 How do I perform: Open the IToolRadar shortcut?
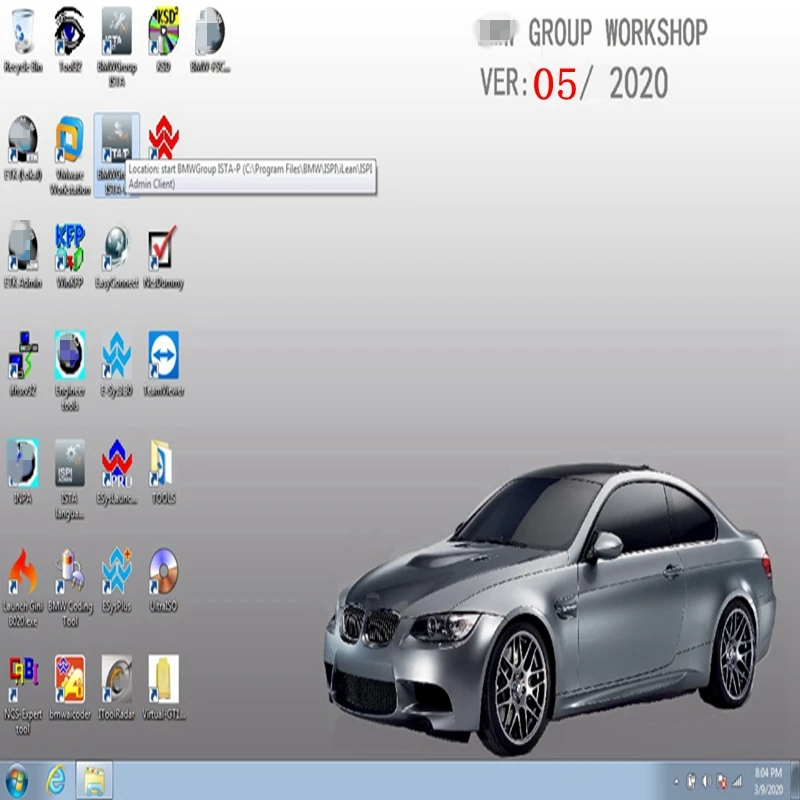click(x=117, y=689)
